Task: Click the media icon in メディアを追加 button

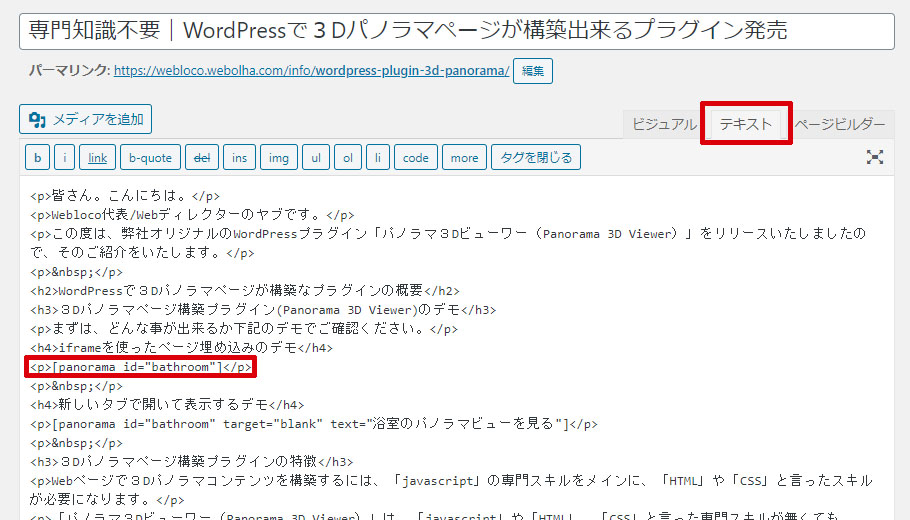Action: point(37,120)
